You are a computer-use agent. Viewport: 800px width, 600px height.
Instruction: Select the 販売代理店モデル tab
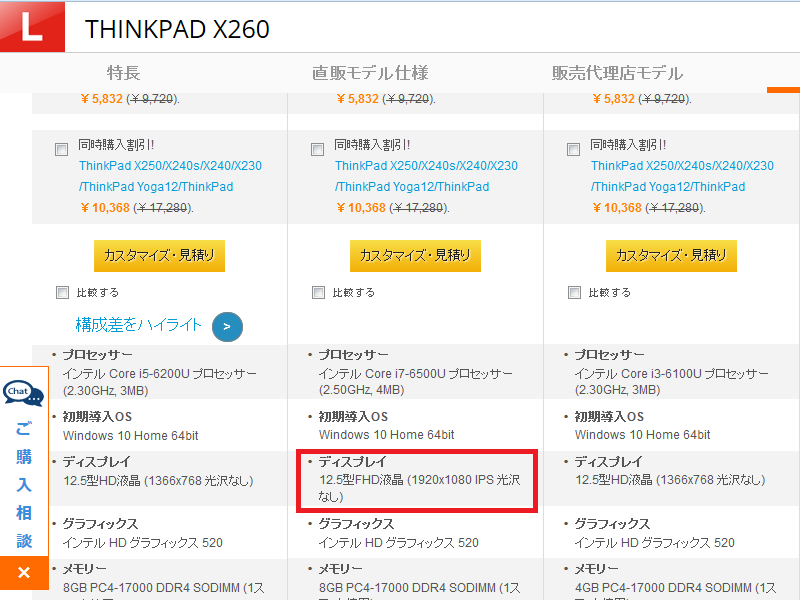[x=617, y=73]
